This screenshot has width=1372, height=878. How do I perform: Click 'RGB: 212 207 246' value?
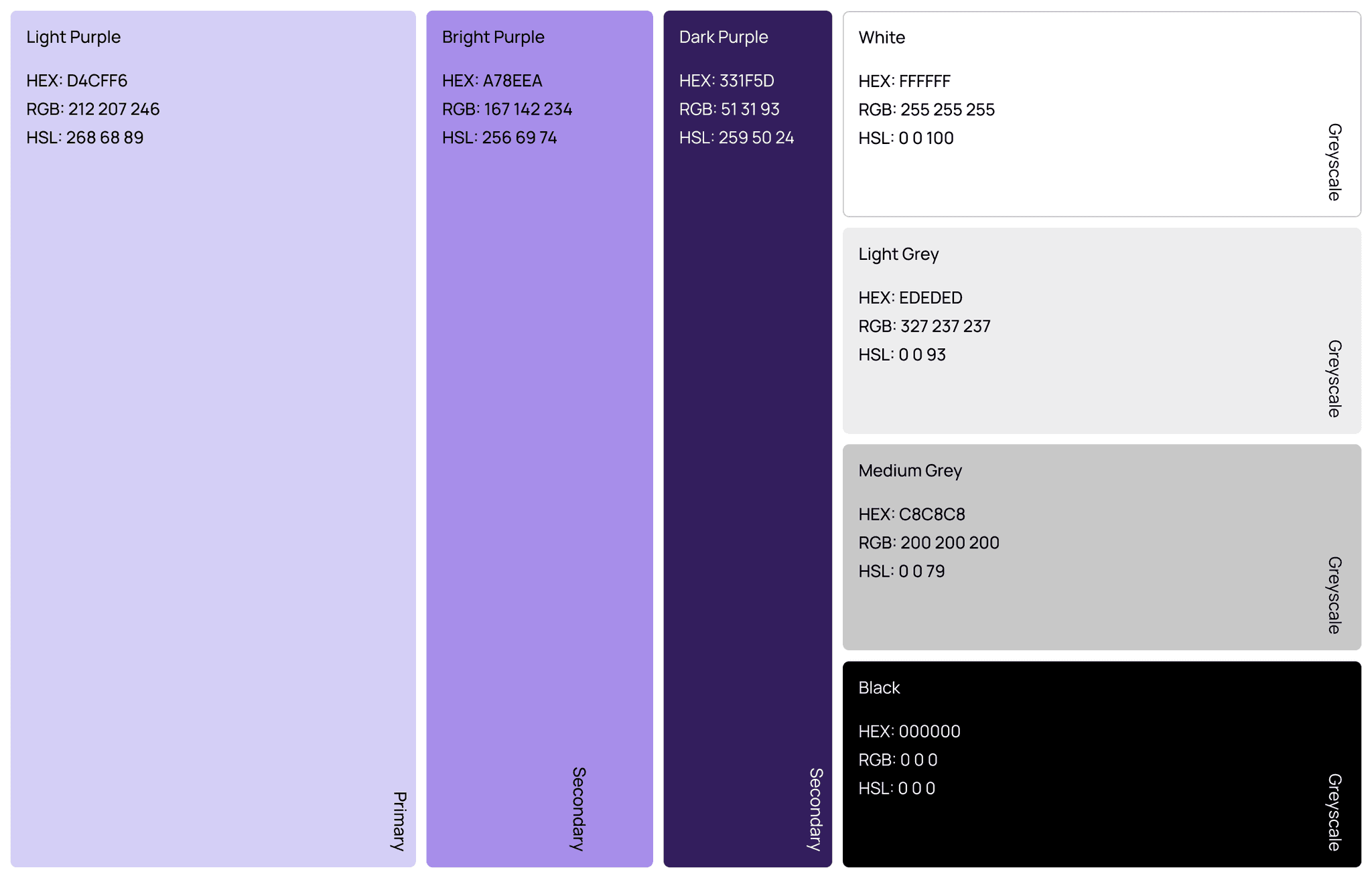click(x=93, y=109)
